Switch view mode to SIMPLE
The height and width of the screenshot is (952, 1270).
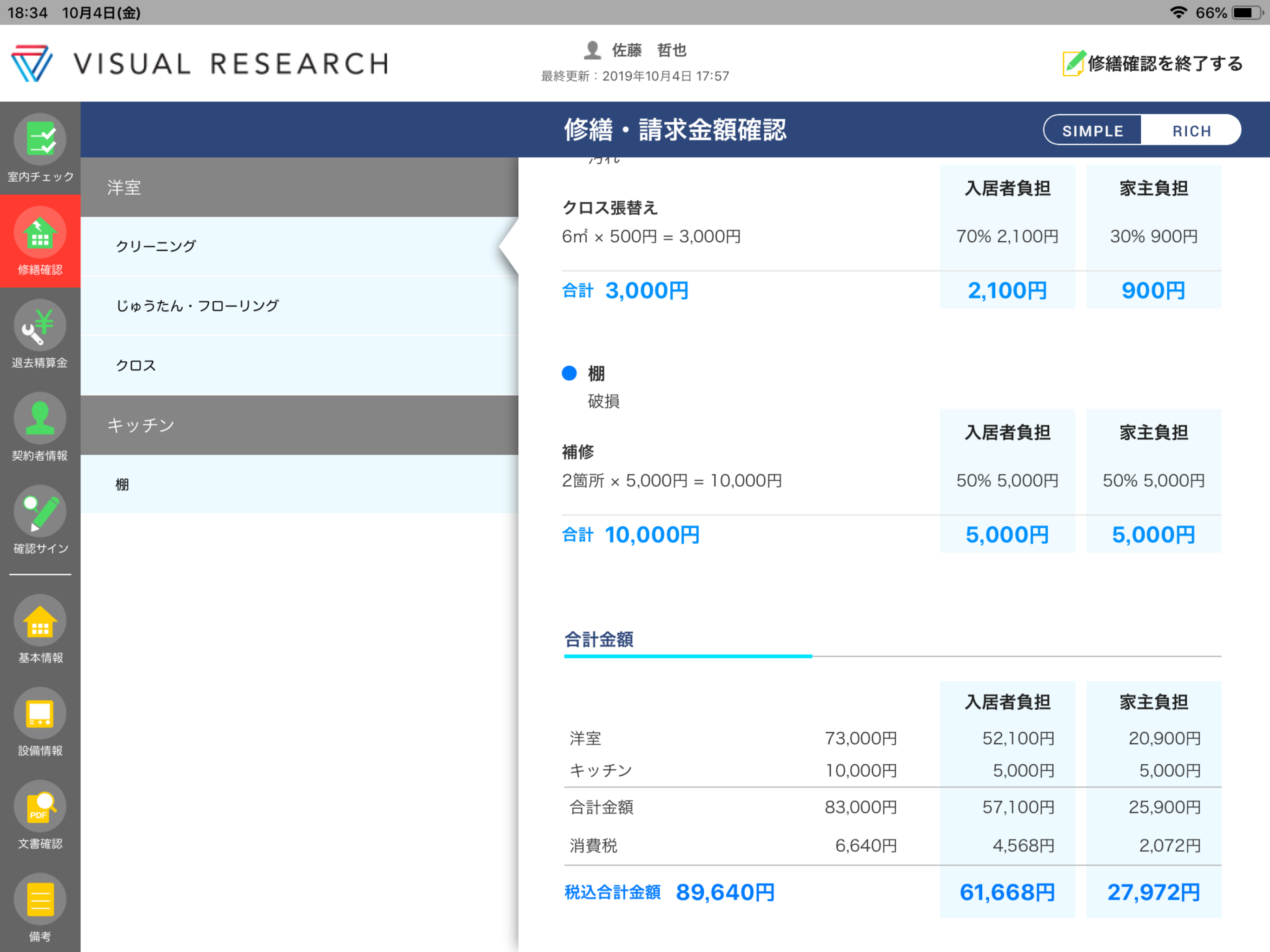point(1092,131)
